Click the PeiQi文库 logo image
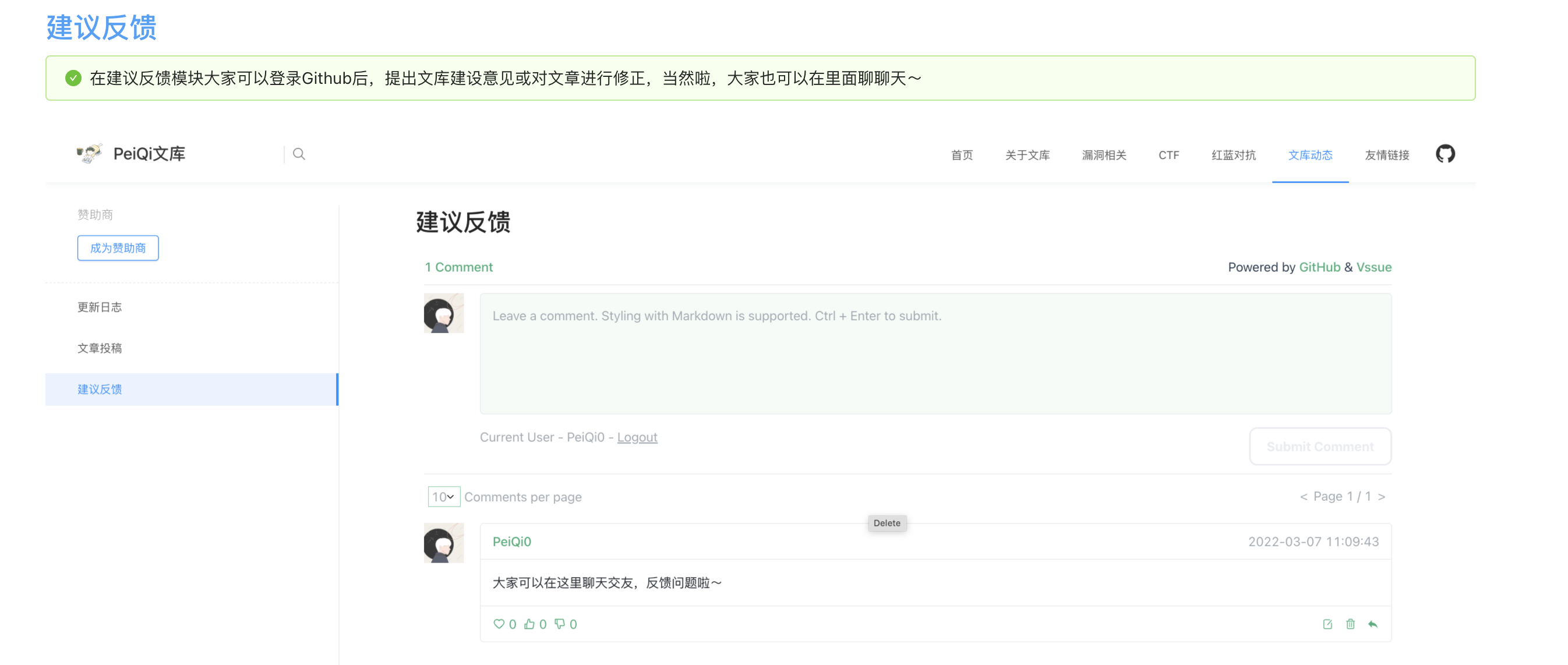The height and width of the screenshot is (665, 1568). tap(89, 154)
